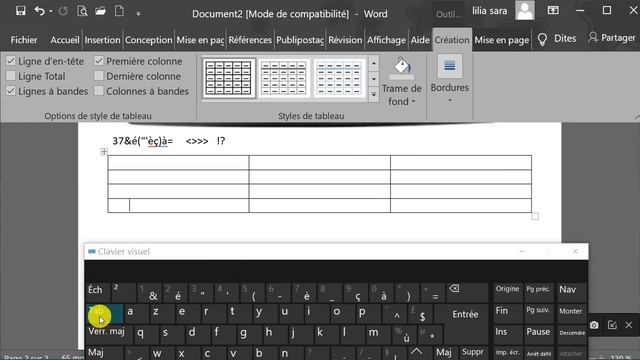Open the Conception tab
Viewport: 640px width, 360px height.
coord(148,40)
